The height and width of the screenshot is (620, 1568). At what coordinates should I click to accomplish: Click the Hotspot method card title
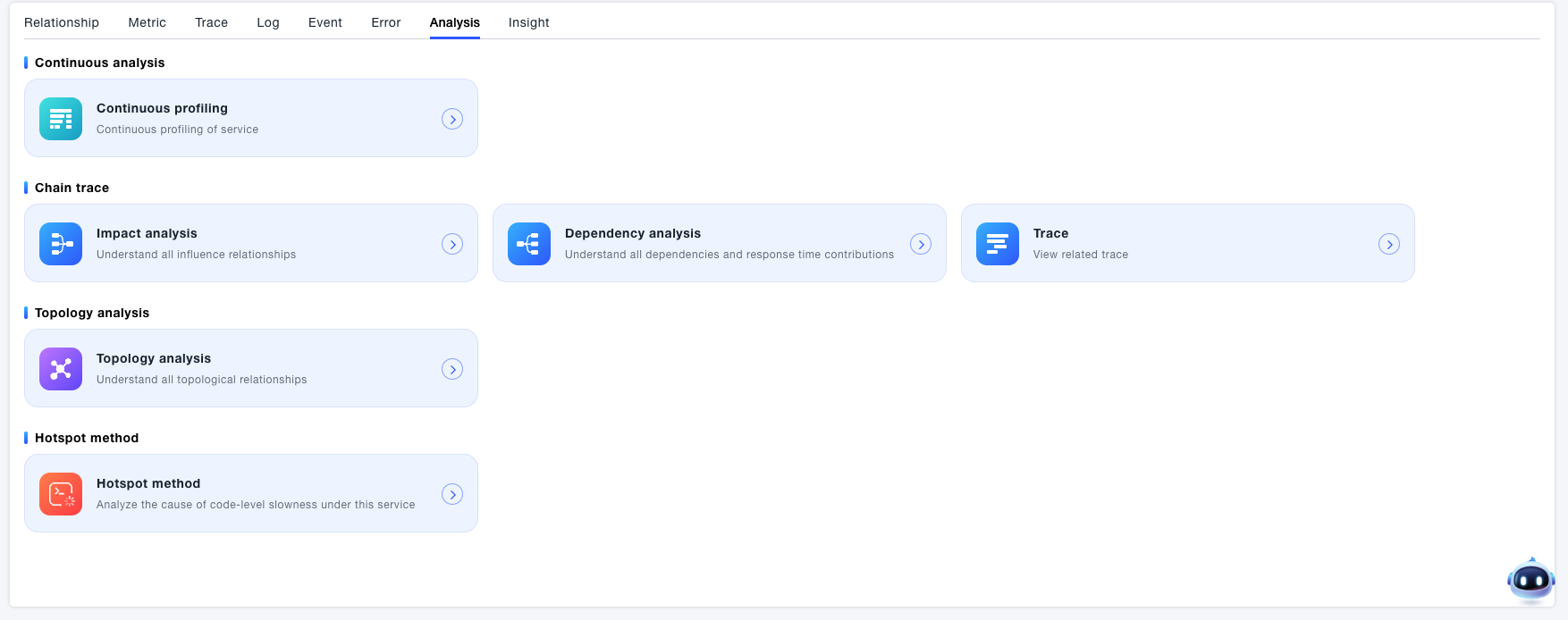pyautogui.click(x=148, y=483)
